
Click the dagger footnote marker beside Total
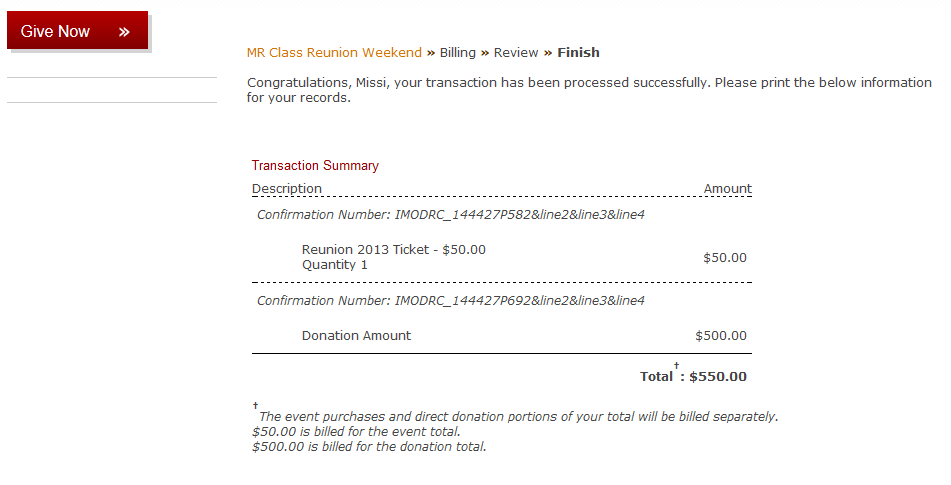click(676, 366)
